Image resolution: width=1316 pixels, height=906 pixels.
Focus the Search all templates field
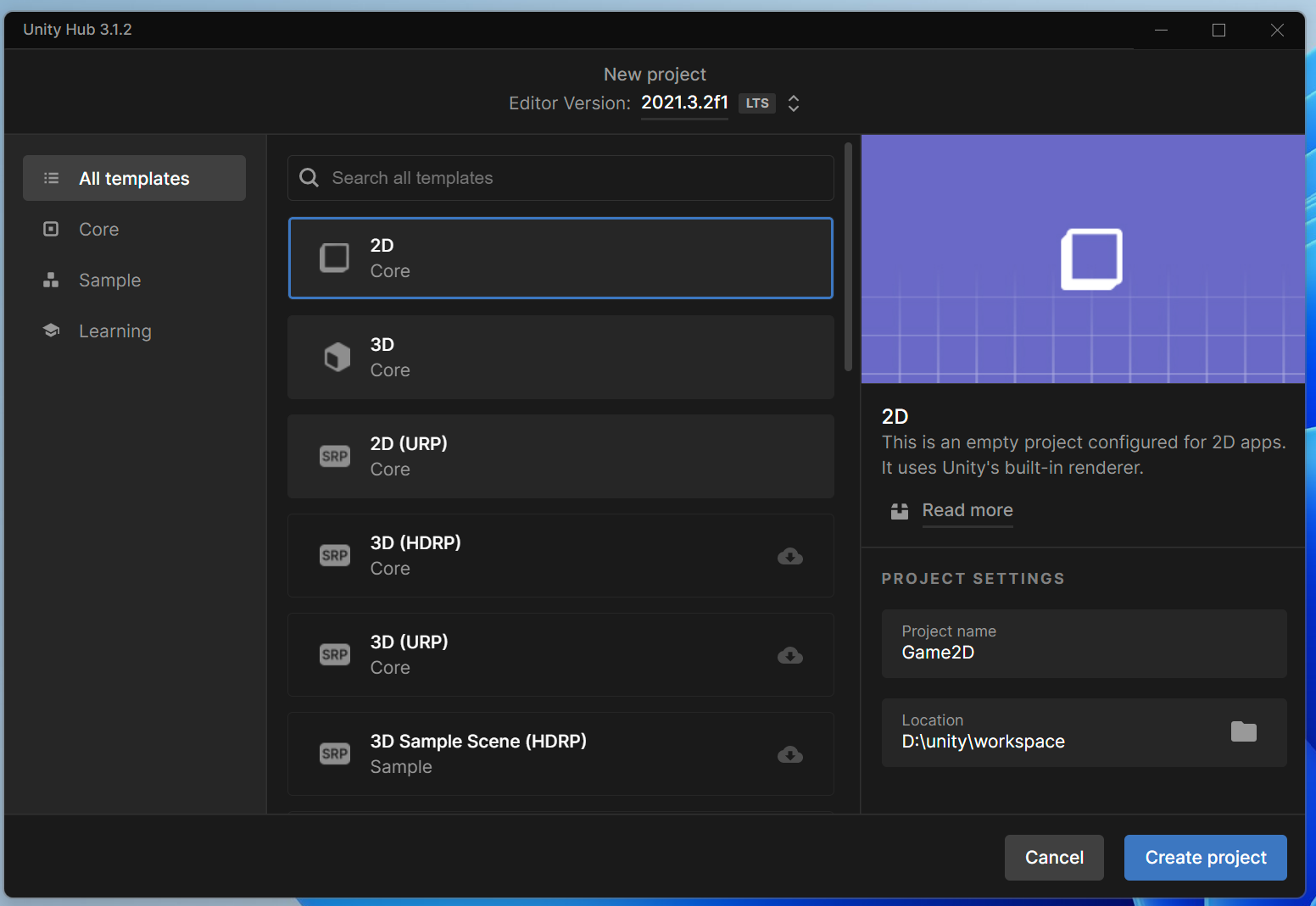click(x=560, y=178)
